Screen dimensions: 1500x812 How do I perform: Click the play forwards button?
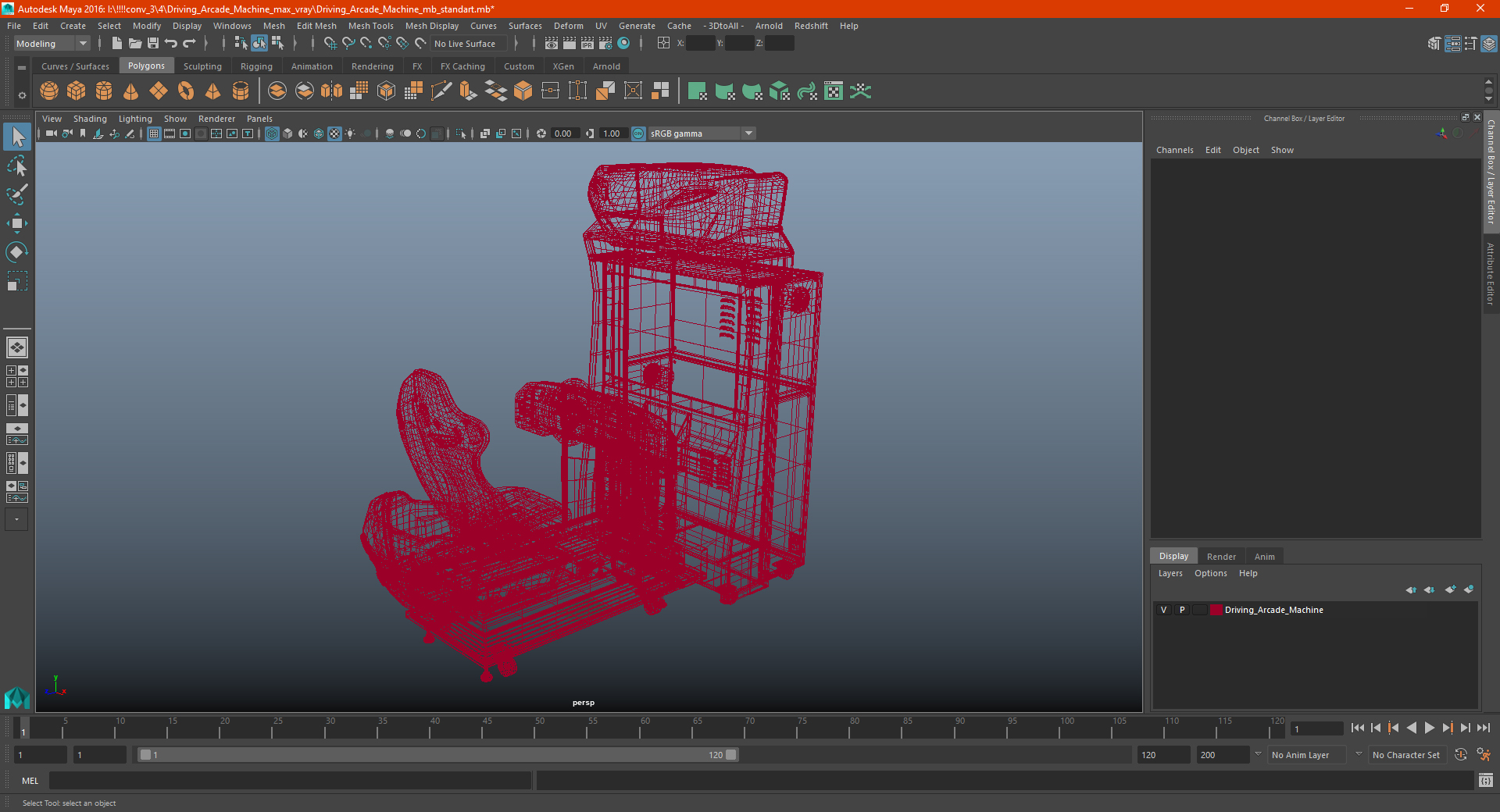1429,728
